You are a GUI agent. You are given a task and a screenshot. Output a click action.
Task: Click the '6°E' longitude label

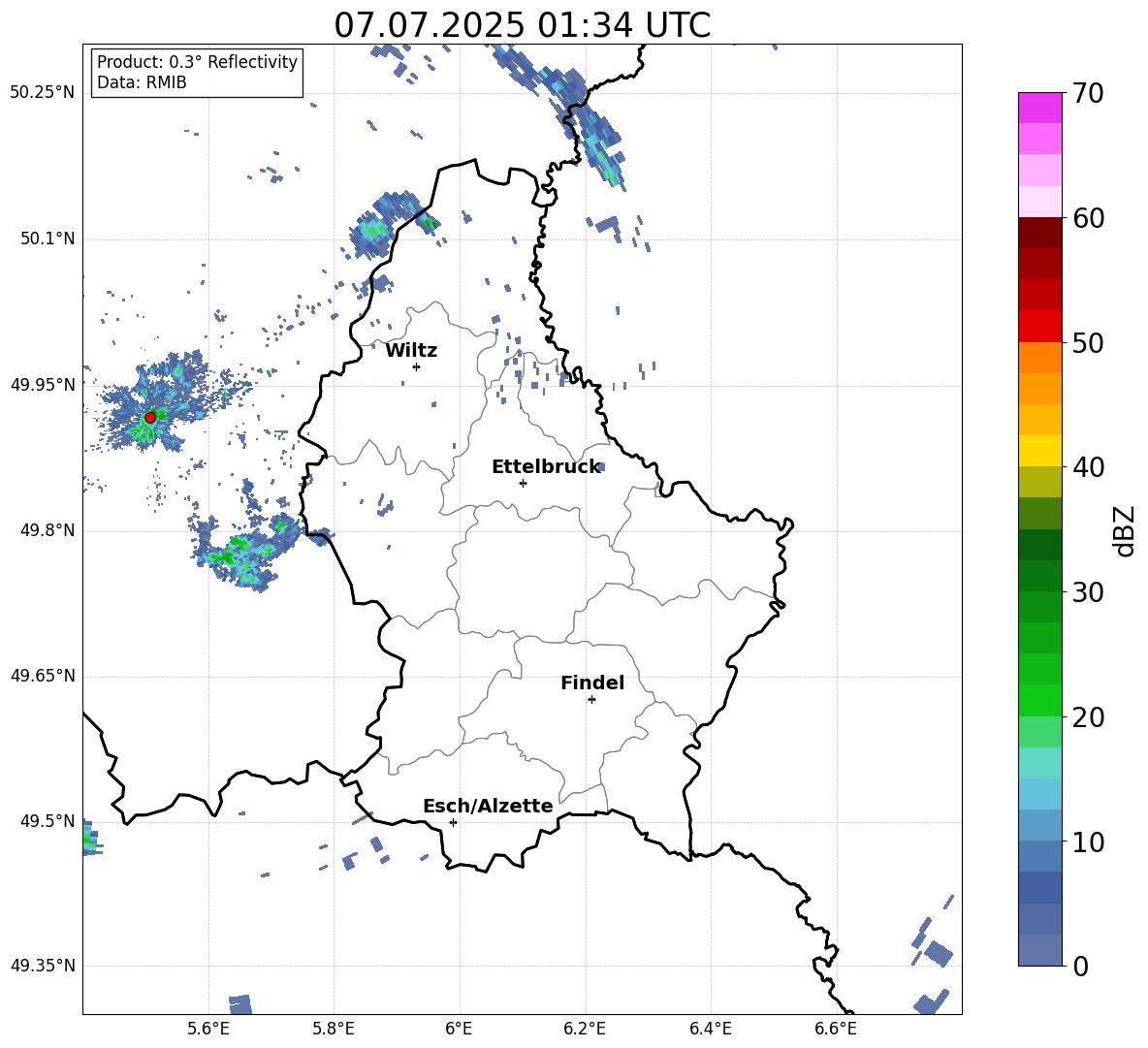(459, 1029)
